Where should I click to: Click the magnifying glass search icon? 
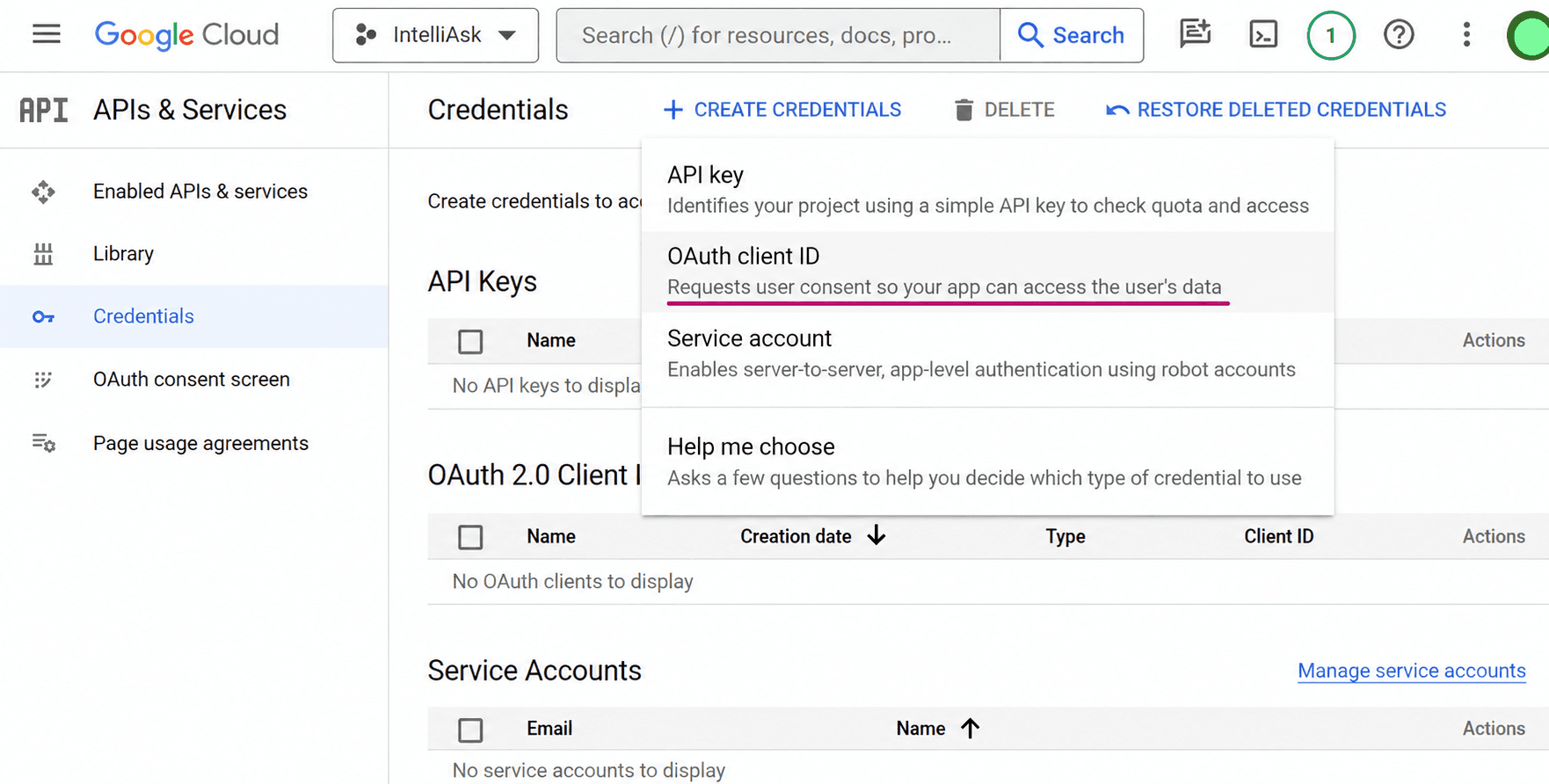click(x=1029, y=35)
